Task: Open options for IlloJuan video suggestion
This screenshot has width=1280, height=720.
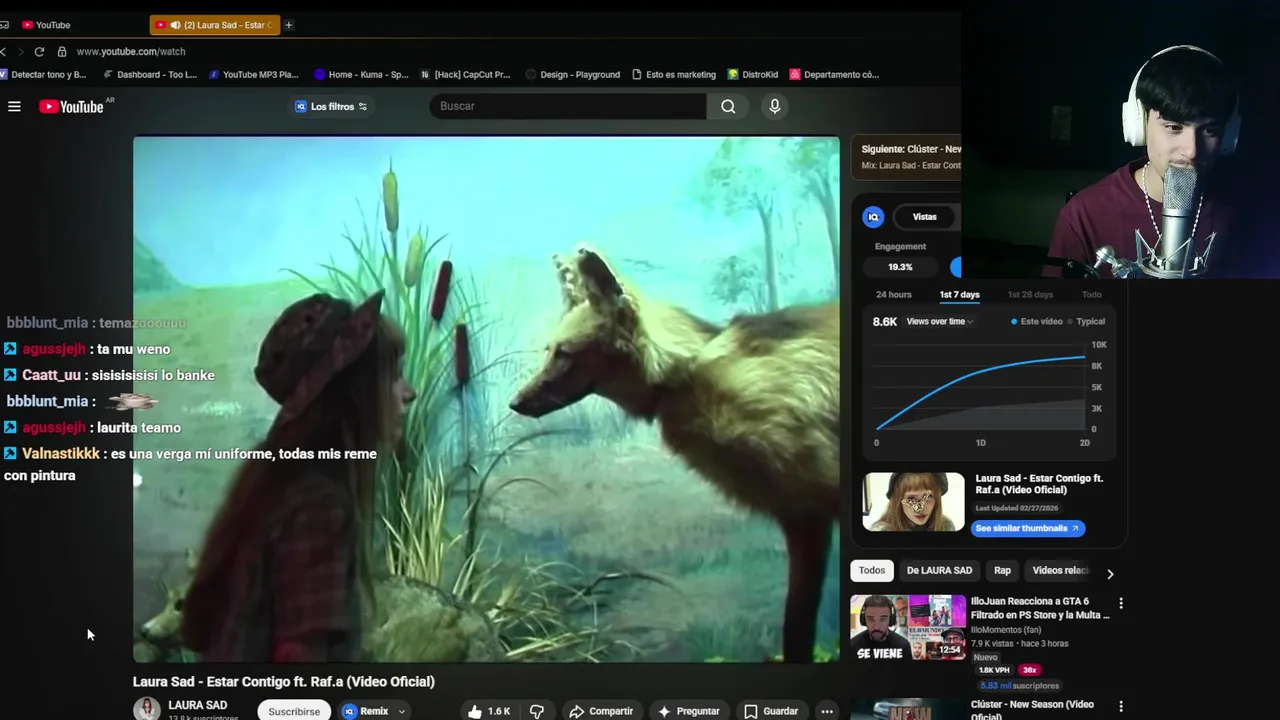Action: click(x=1120, y=603)
